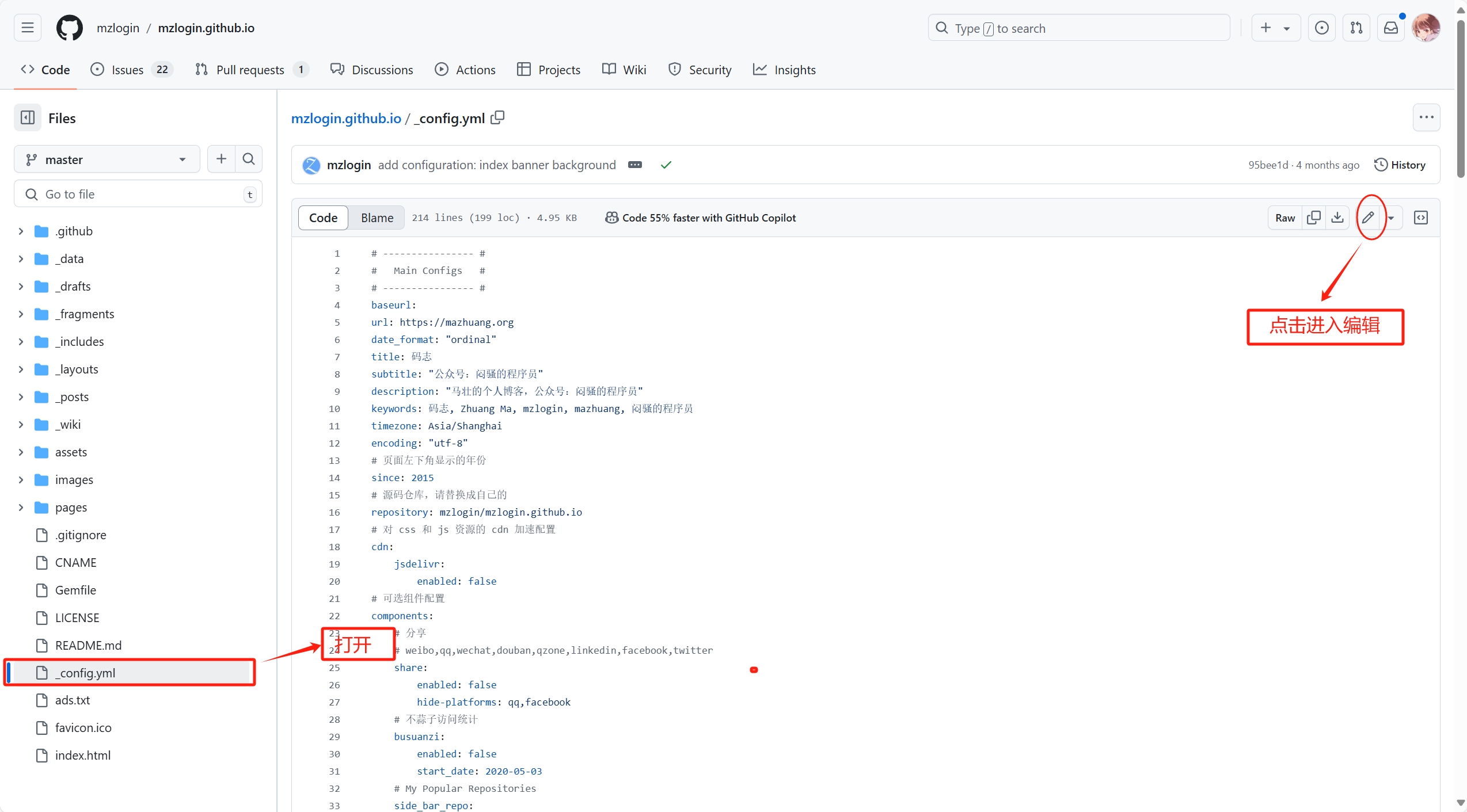1467x812 pixels.
Task: Open README.md in file tree
Action: pyautogui.click(x=88, y=646)
